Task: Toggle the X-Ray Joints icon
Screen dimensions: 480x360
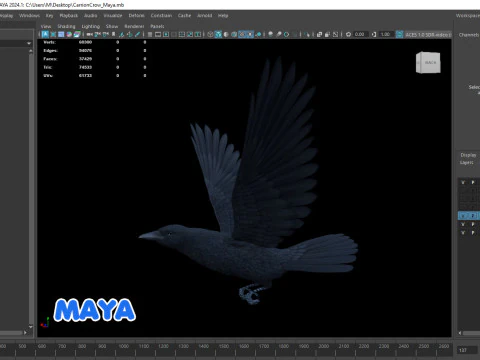Action: (x=335, y=34)
